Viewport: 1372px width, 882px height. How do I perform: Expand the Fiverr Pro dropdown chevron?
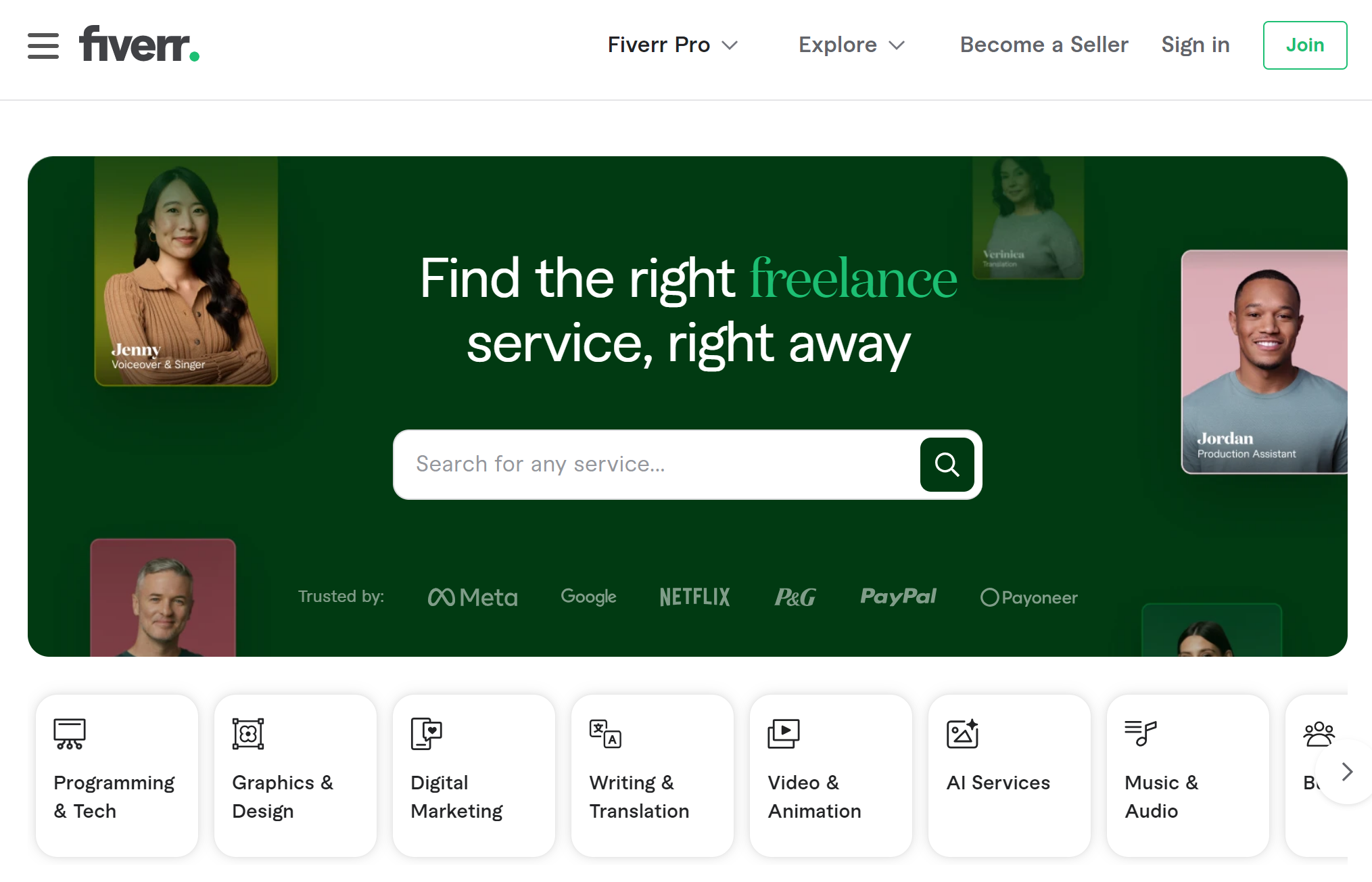[731, 45]
